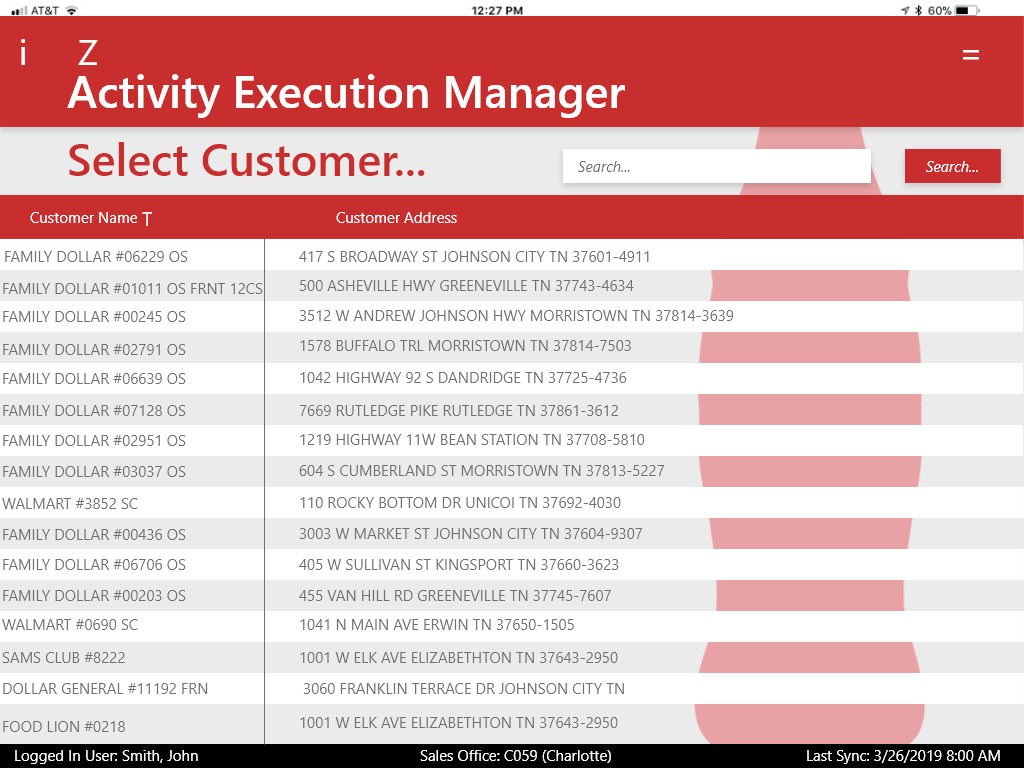Click Sales Office C059 (Charlotte) status
Screen dimensions: 1024x768
click(515, 756)
